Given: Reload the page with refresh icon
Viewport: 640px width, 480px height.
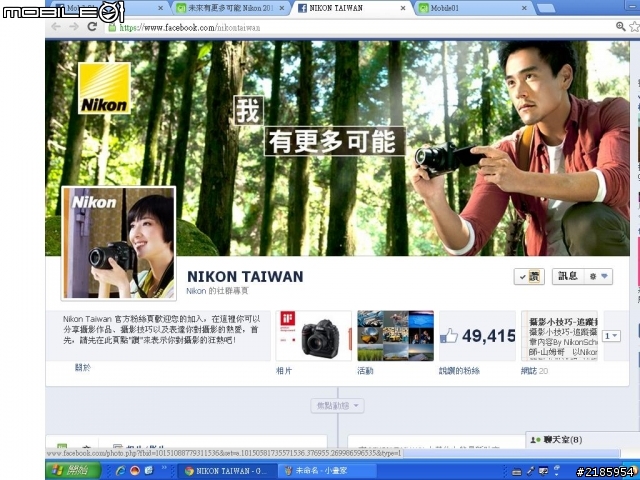Looking at the screenshot, I should tap(92, 27).
